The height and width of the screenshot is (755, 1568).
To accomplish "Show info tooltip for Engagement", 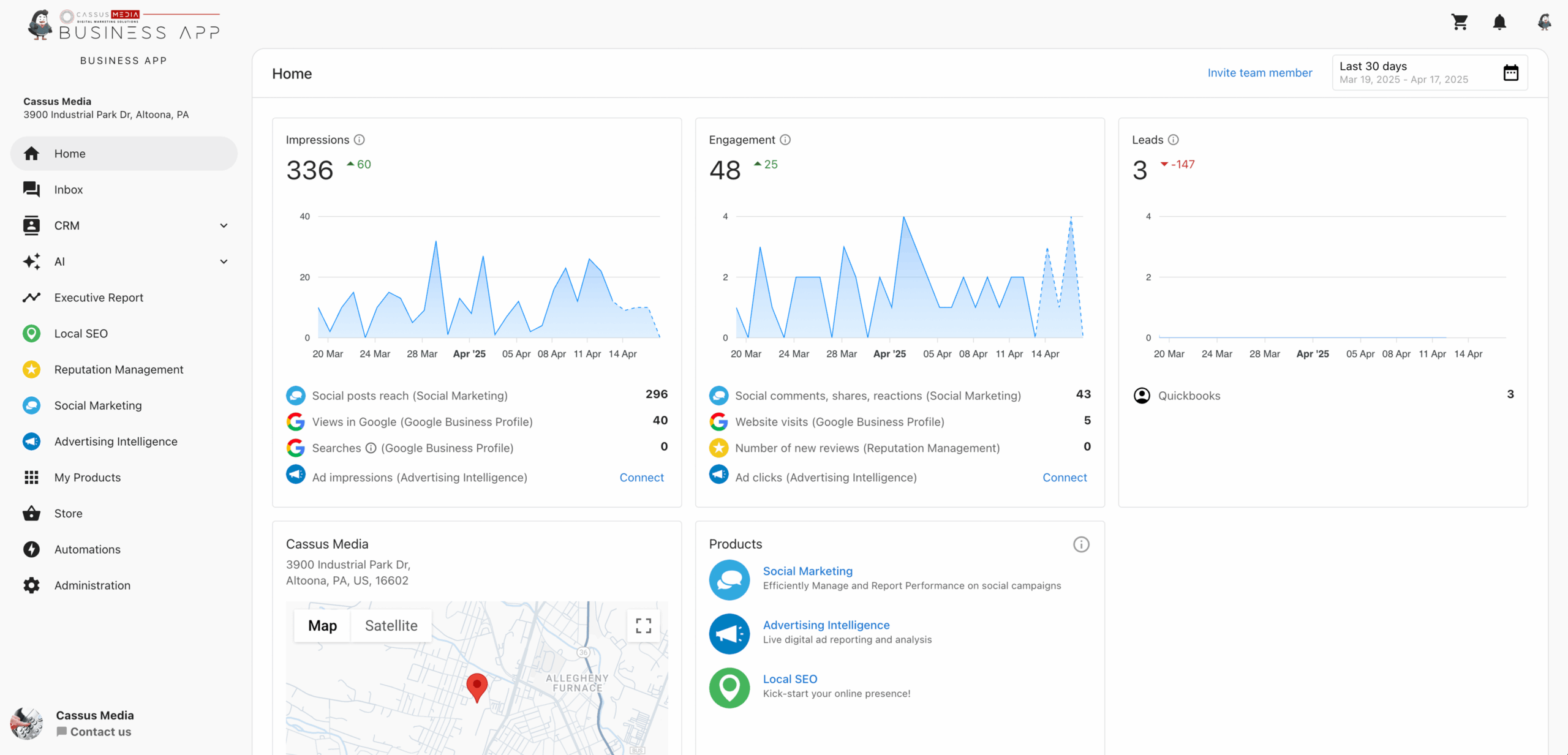I will 785,140.
